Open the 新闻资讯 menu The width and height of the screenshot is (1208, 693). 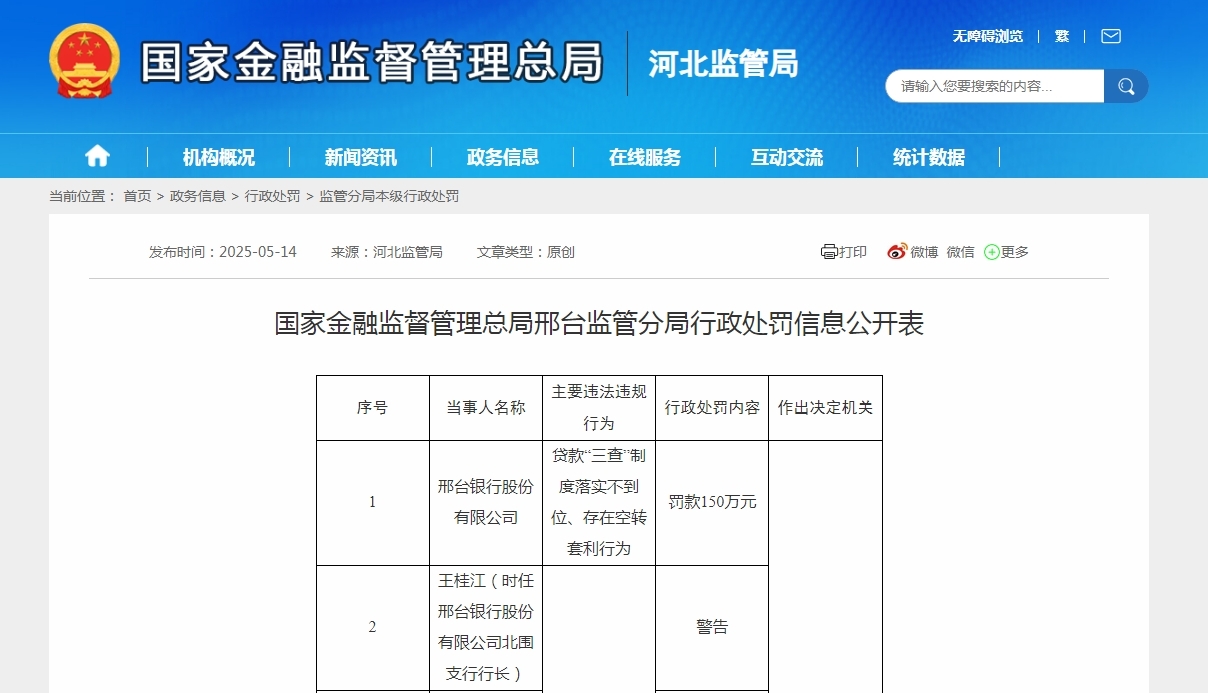click(x=361, y=155)
